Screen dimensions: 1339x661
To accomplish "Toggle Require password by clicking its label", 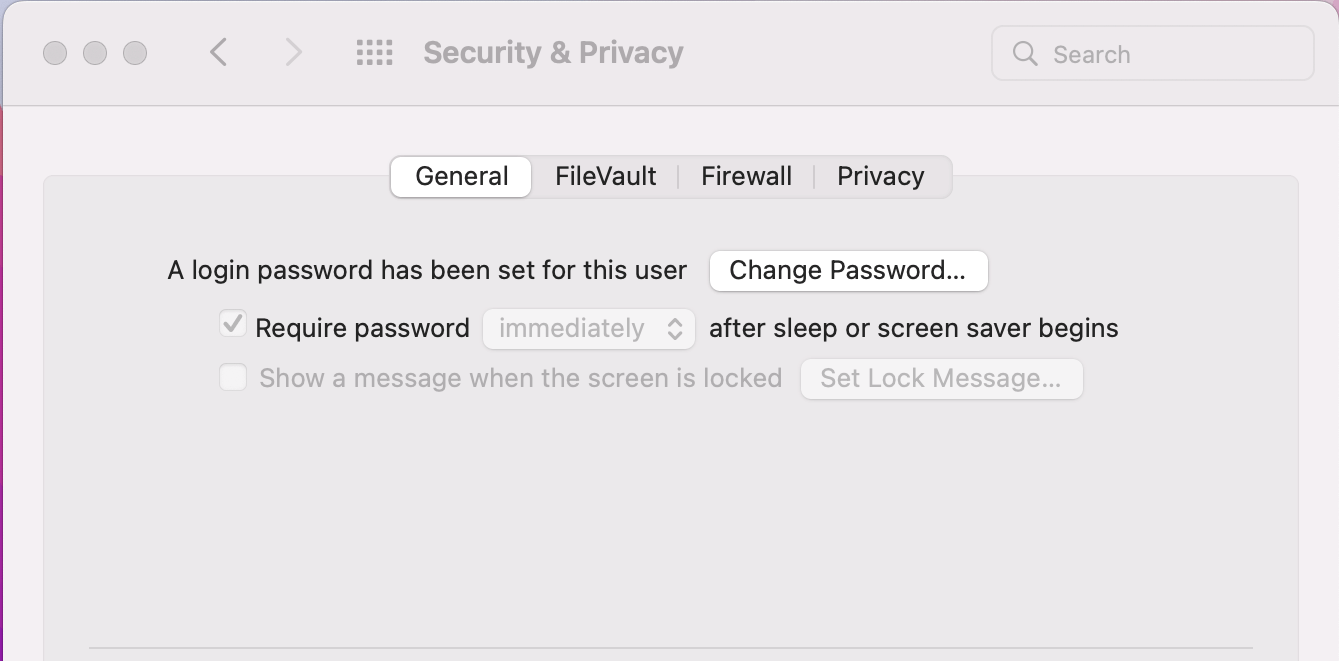I will (x=362, y=327).
